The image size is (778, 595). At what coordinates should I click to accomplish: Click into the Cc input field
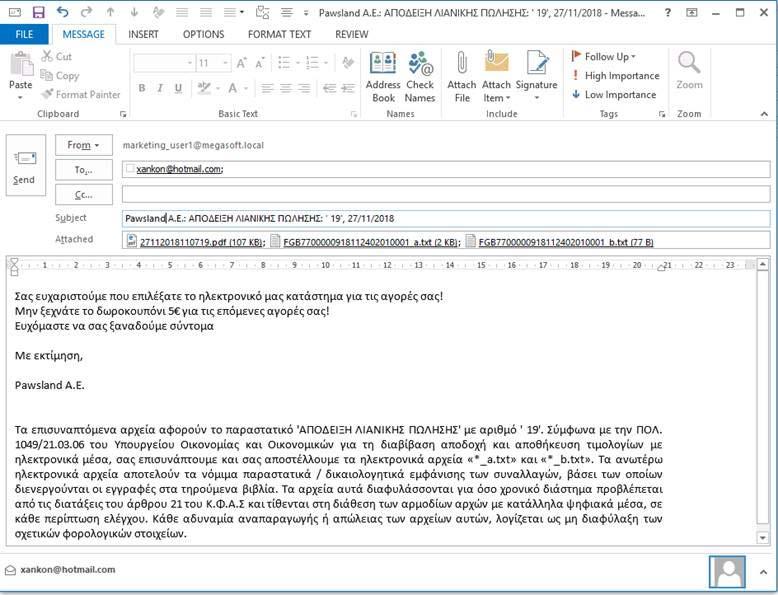click(446, 194)
